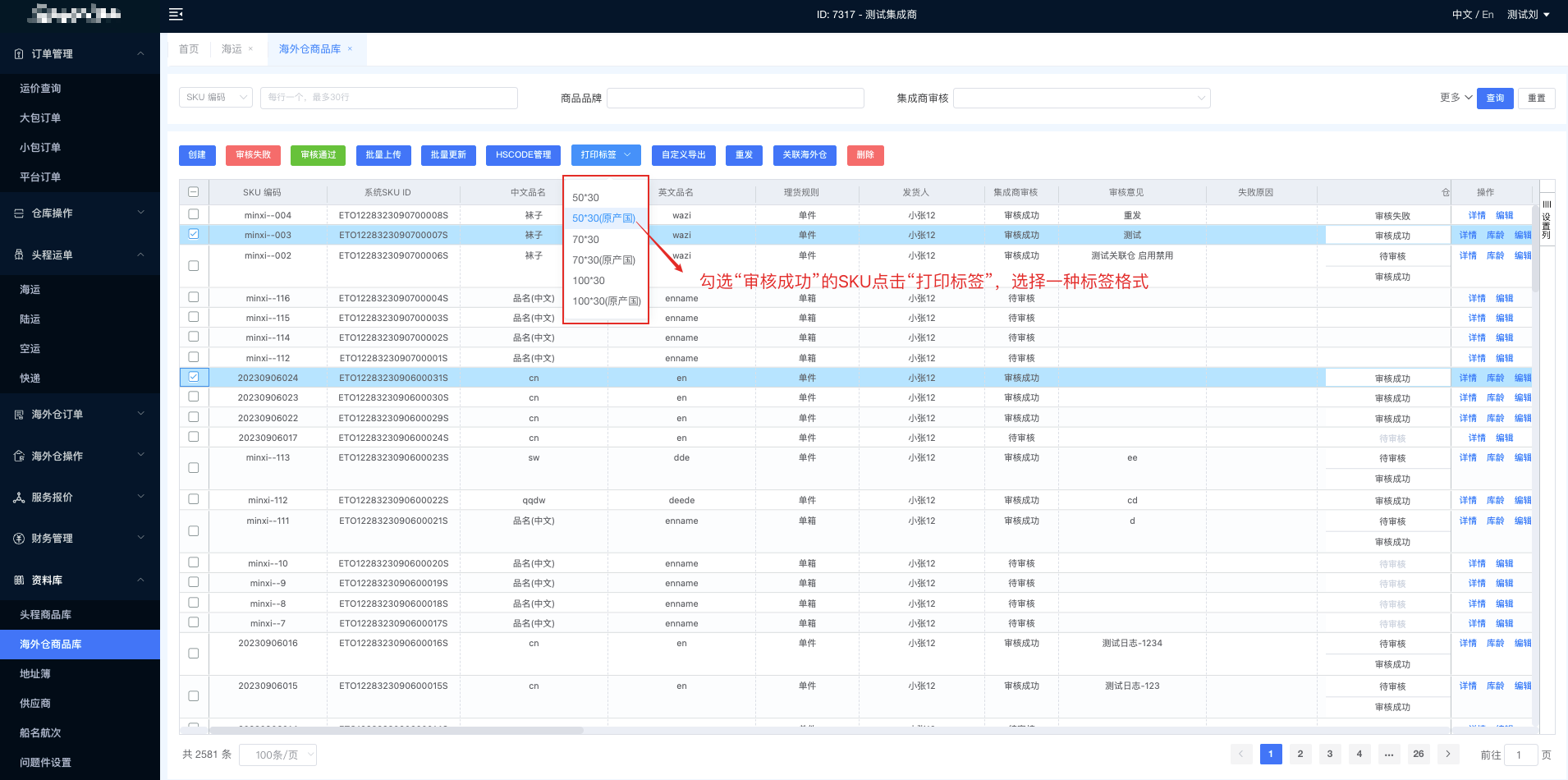Open the 100条/页 page size dropdown
Viewport: 1568px width, 780px height.
pyautogui.click(x=277, y=755)
